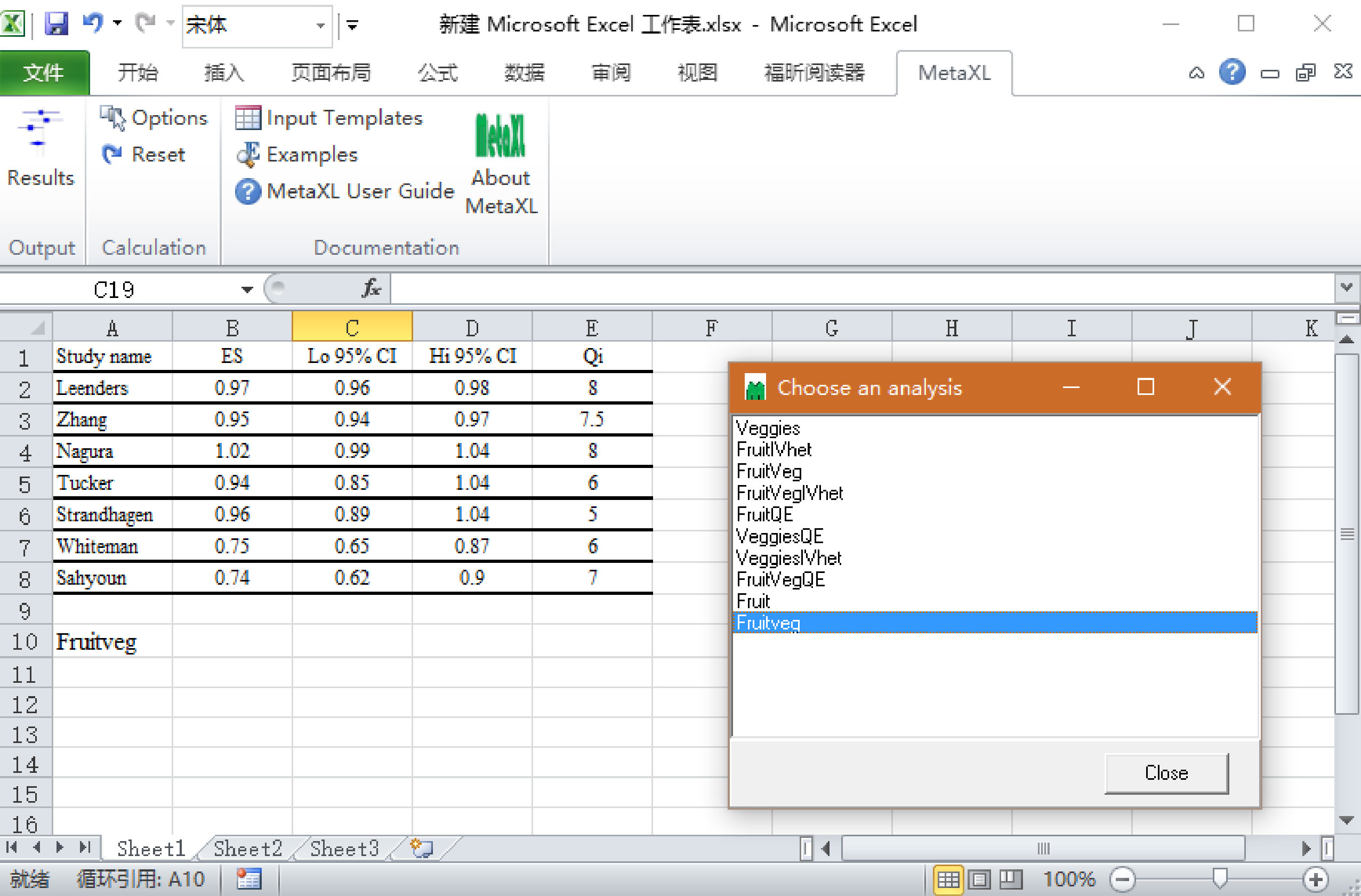The image size is (1361, 896).
Task: Open Input Templates
Action: [329, 118]
